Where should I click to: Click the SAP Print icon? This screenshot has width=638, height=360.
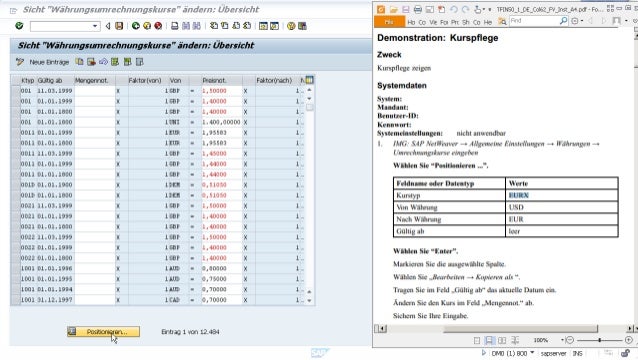(x=175, y=26)
